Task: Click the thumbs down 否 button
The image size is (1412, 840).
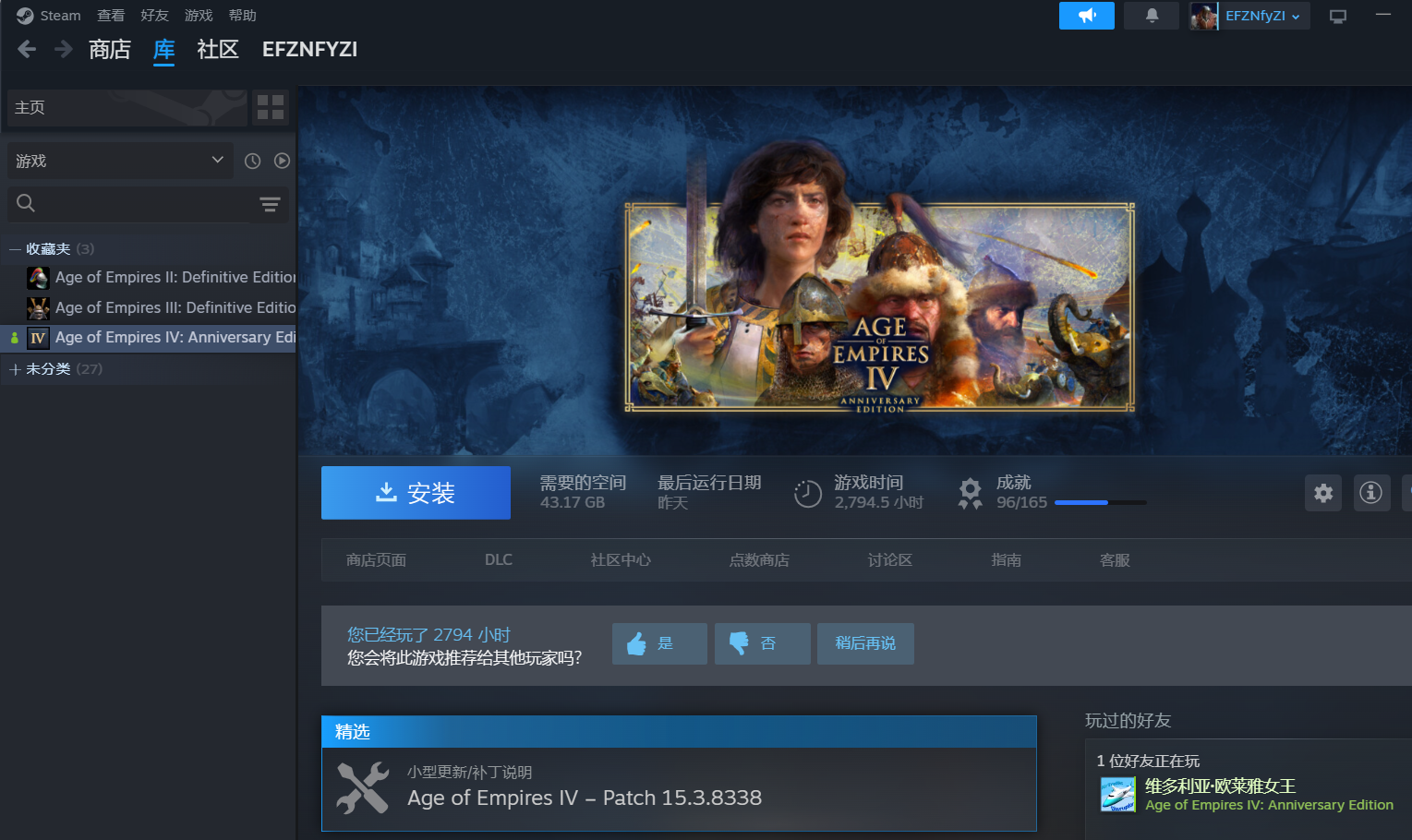Action: [x=762, y=643]
